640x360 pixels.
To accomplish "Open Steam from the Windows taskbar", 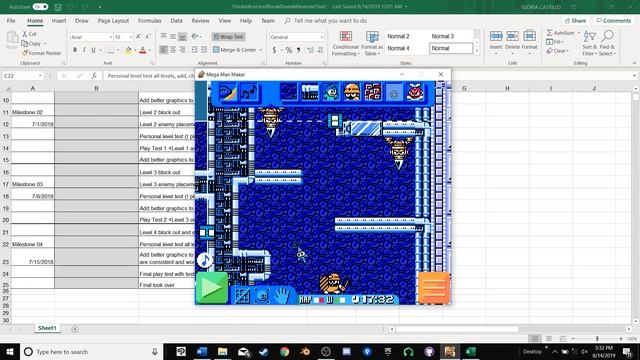I will point(264,351).
